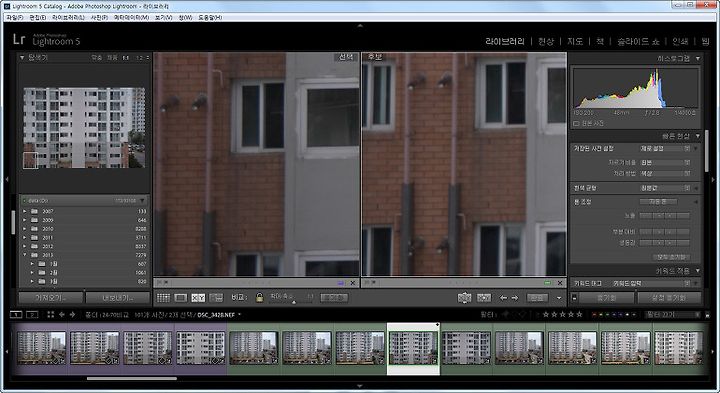Click the Done button in compare toolbar

[x=537, y=298]
